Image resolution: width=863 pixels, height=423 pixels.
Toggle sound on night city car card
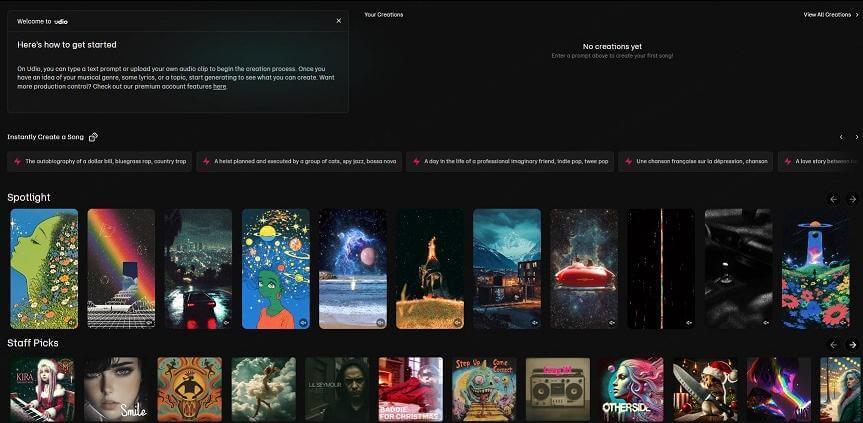click(226, 322)
